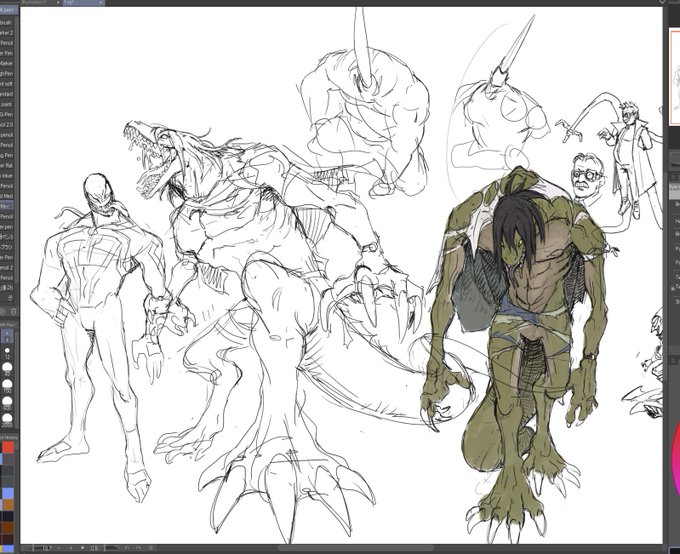
Task: Switch to the active second document tab
Action: pyautogui.click(x=84, y=3)
